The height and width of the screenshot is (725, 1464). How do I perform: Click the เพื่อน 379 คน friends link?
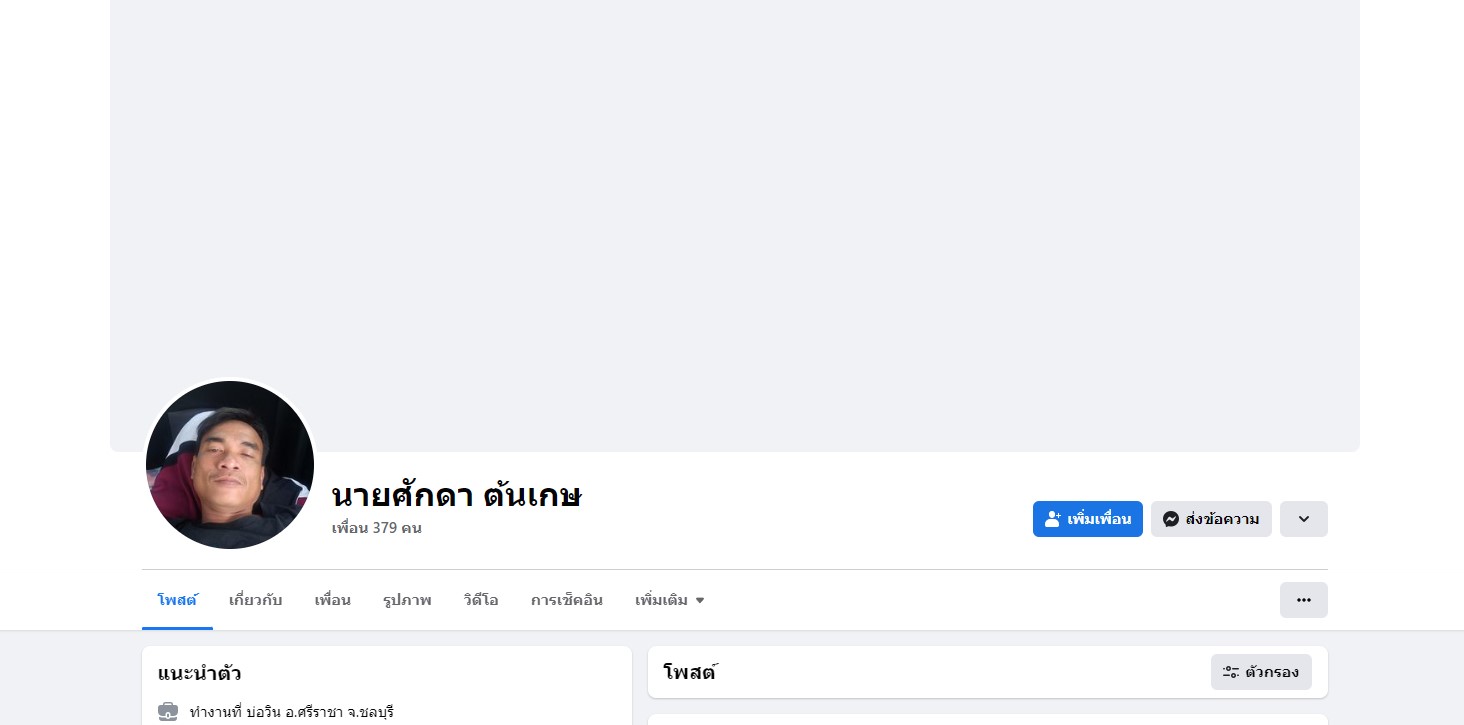tap(377, 528)
